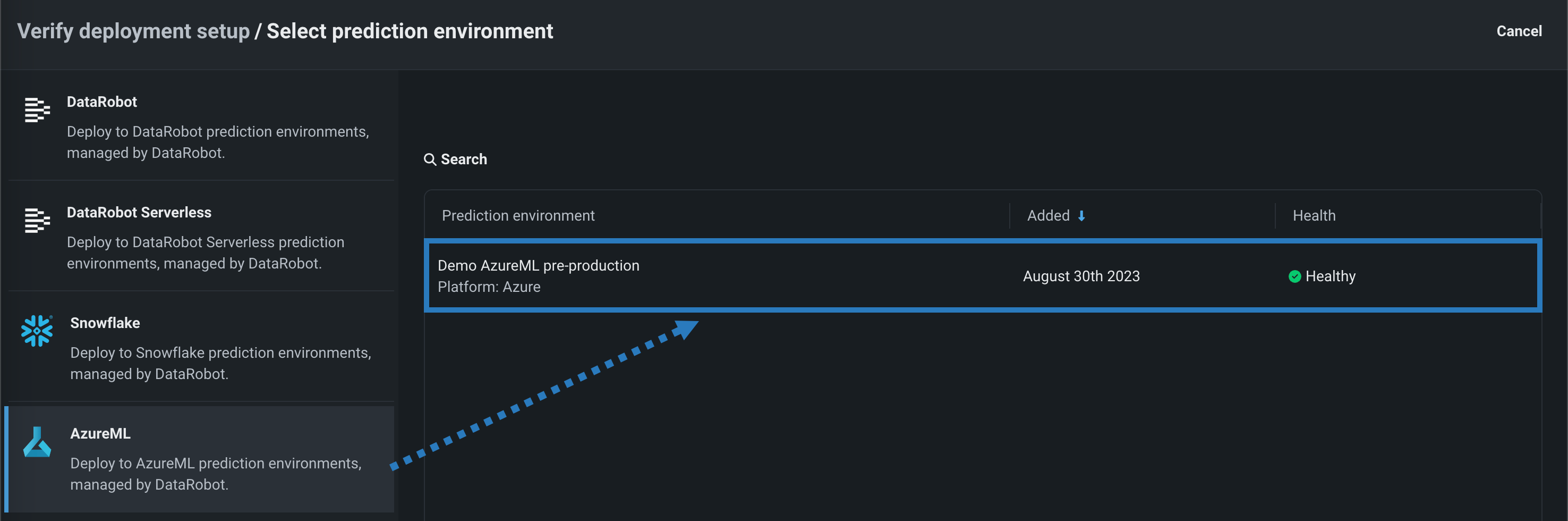
Task: Open the AzureML prediction environments option
Action: tap(201, 458)
